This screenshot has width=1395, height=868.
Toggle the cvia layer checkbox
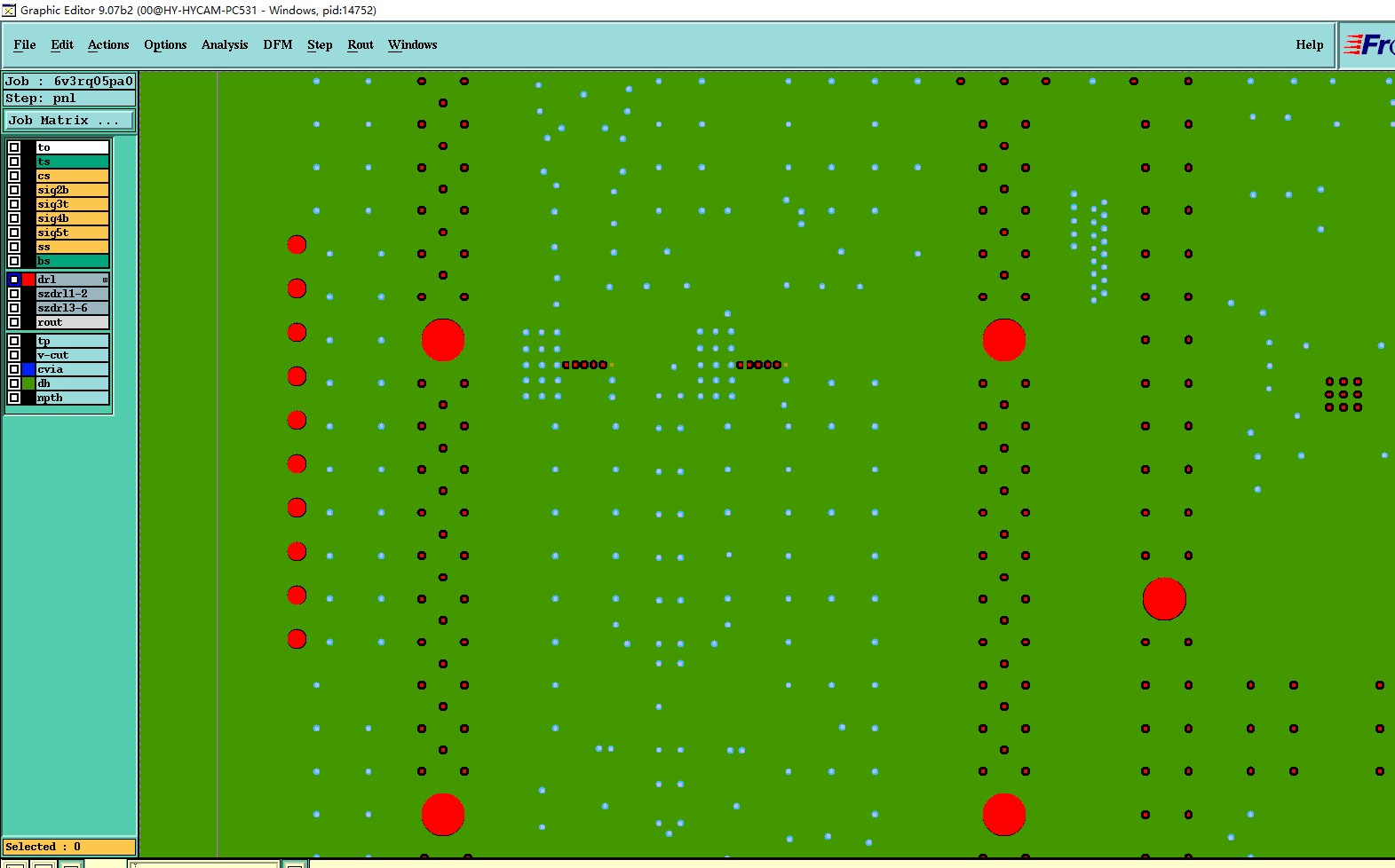14,369
